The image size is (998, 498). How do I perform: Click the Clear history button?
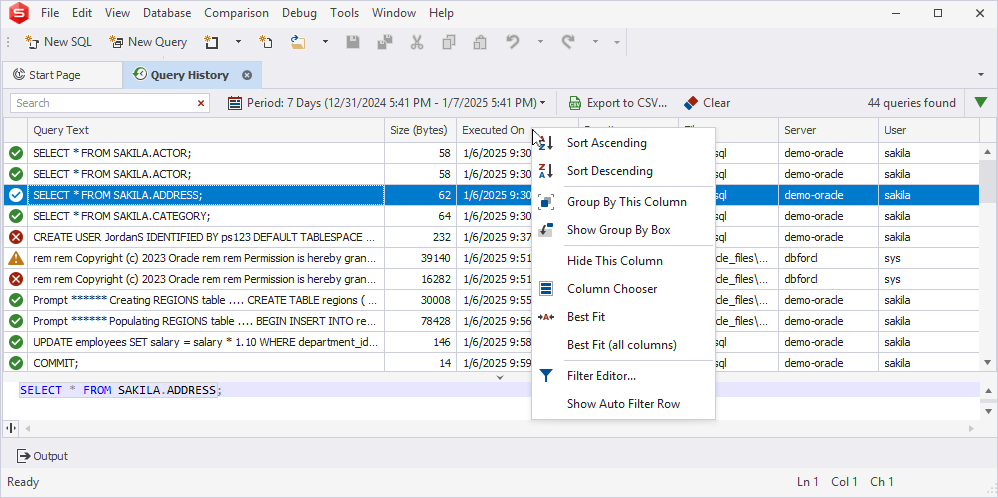706,103
